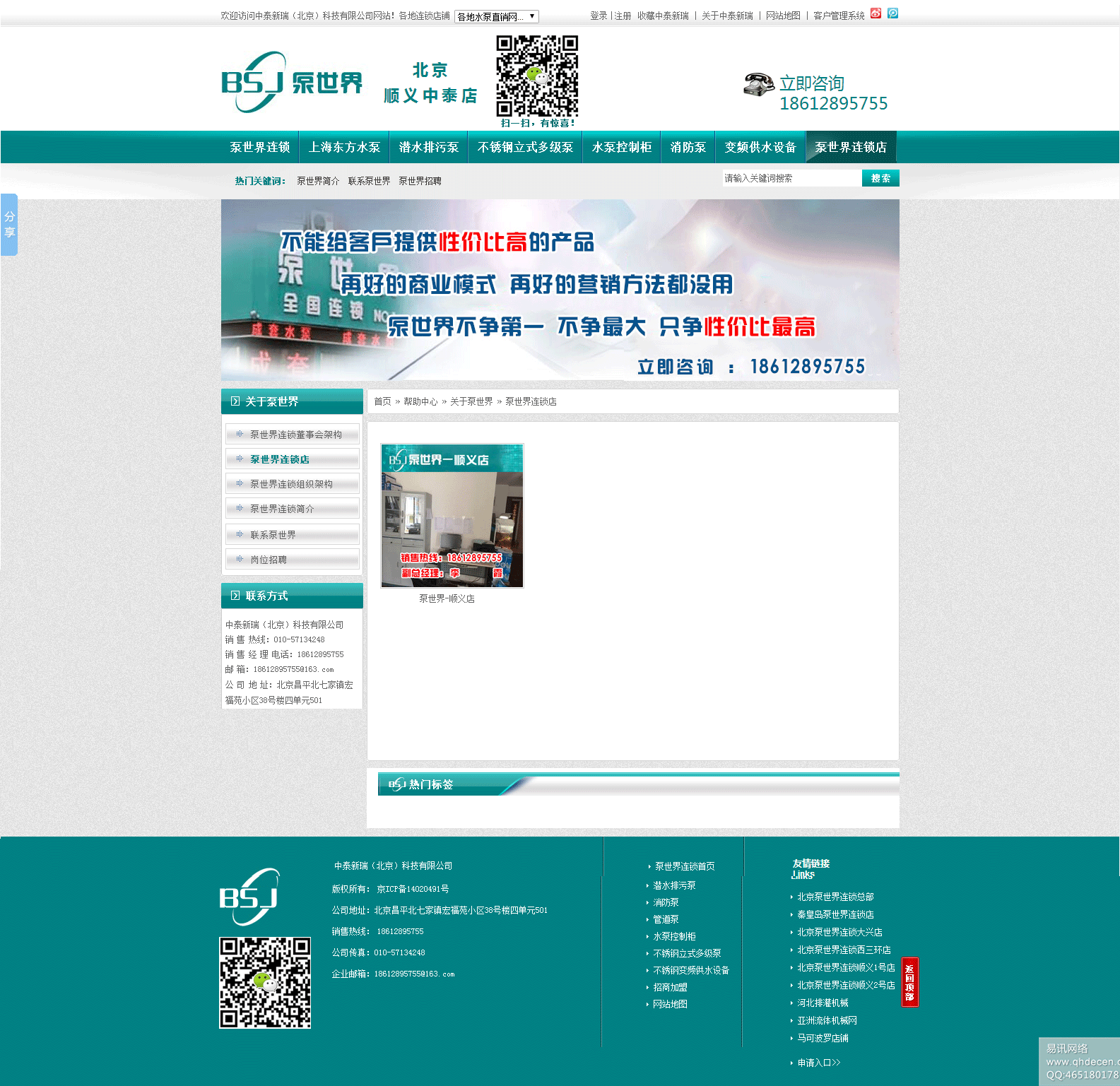This screenshot has height=1086, width=1120.
Task: Click the 泵世界-顺义店 caption link
Action: pyautogui.click(x=447, y=598)
